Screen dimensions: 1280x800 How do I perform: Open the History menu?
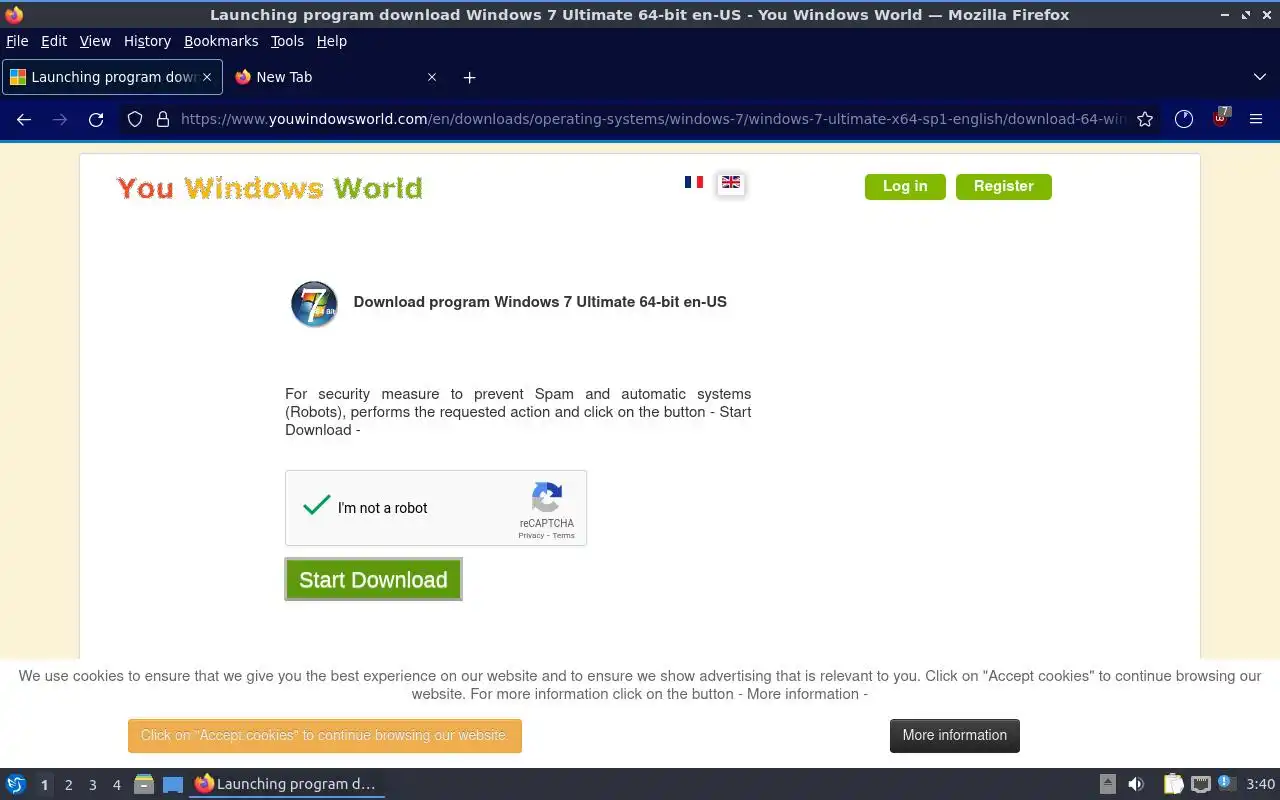point(147,41)
